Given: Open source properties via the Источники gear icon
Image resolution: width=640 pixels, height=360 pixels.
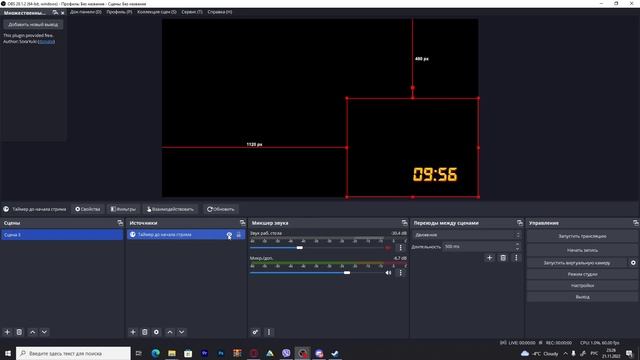Looking at the screenshot, I should (156, 332).
